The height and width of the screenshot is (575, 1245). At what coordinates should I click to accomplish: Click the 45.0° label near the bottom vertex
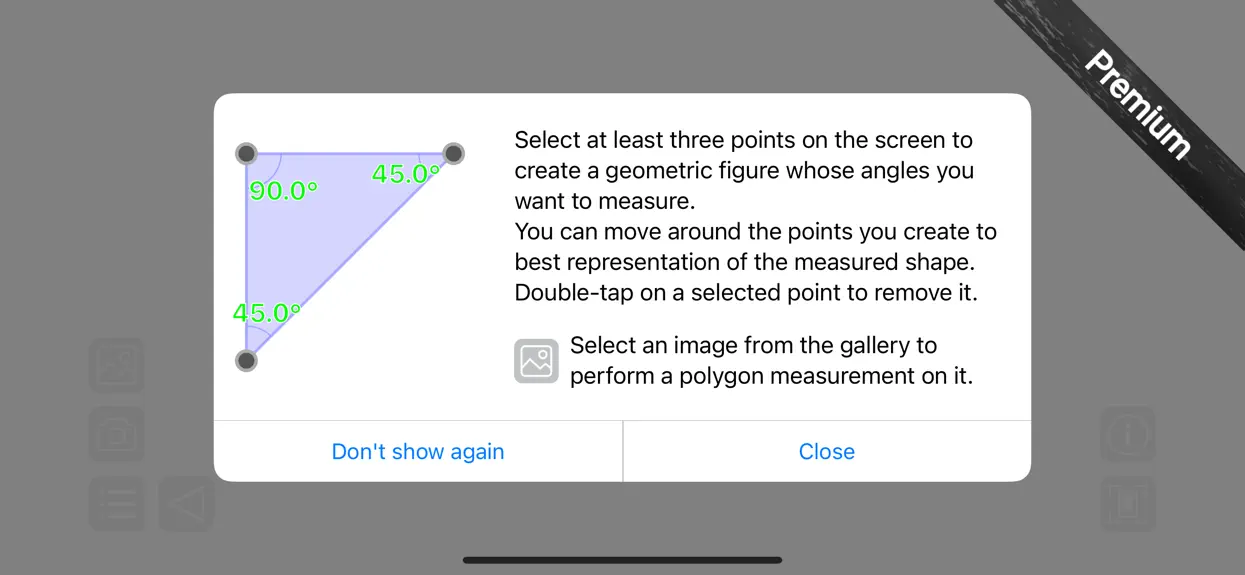pyautogui.click(x=267, y=313)
